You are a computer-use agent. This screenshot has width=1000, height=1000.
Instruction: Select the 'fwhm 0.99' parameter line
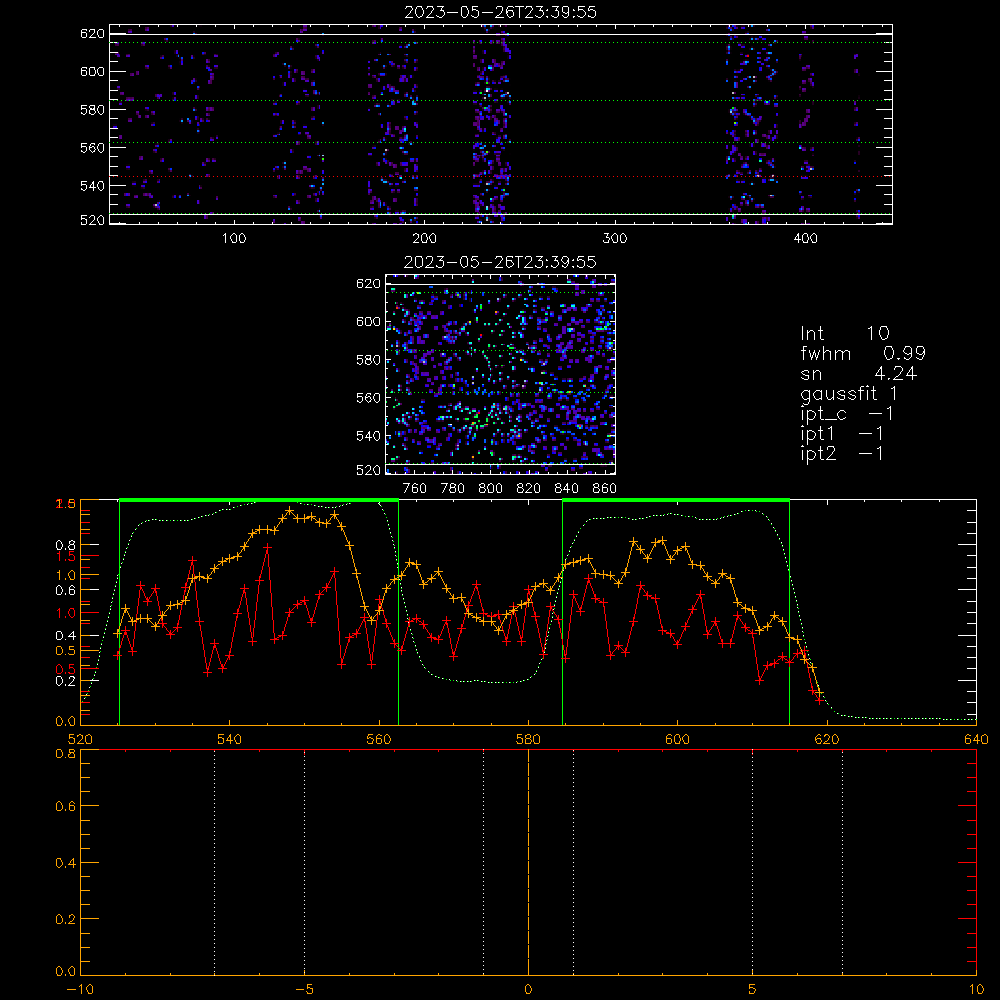tap(863, 353)
